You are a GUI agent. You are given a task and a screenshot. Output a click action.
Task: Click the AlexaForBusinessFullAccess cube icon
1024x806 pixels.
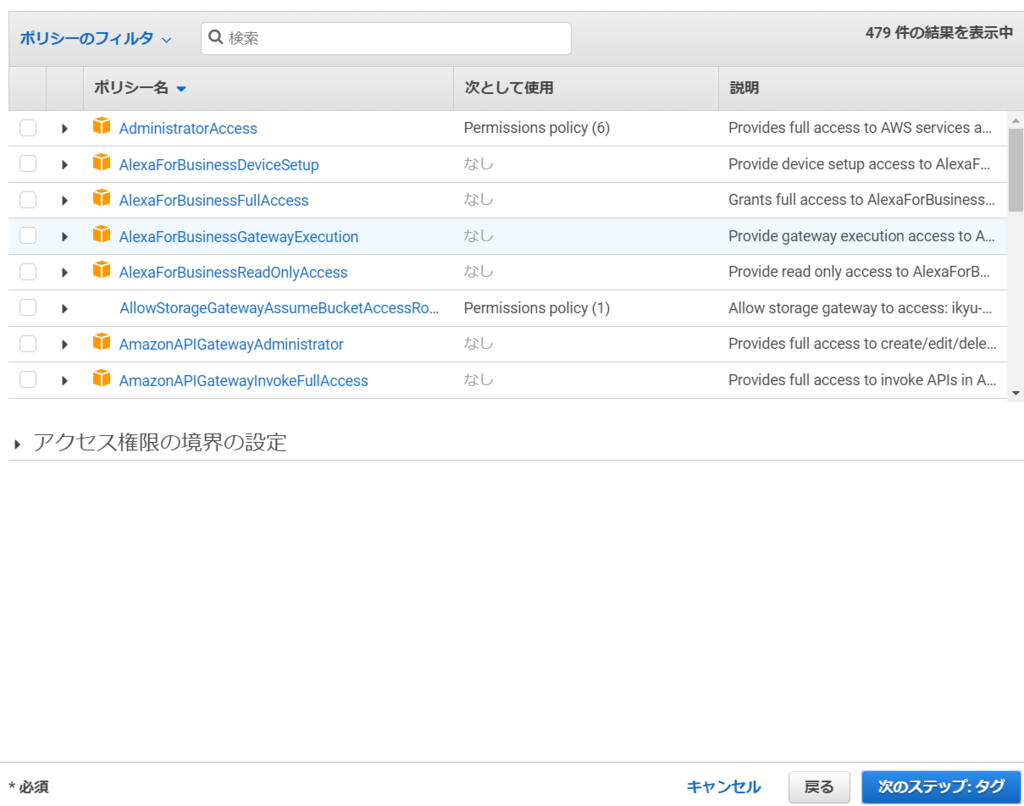tap(101, 198)
